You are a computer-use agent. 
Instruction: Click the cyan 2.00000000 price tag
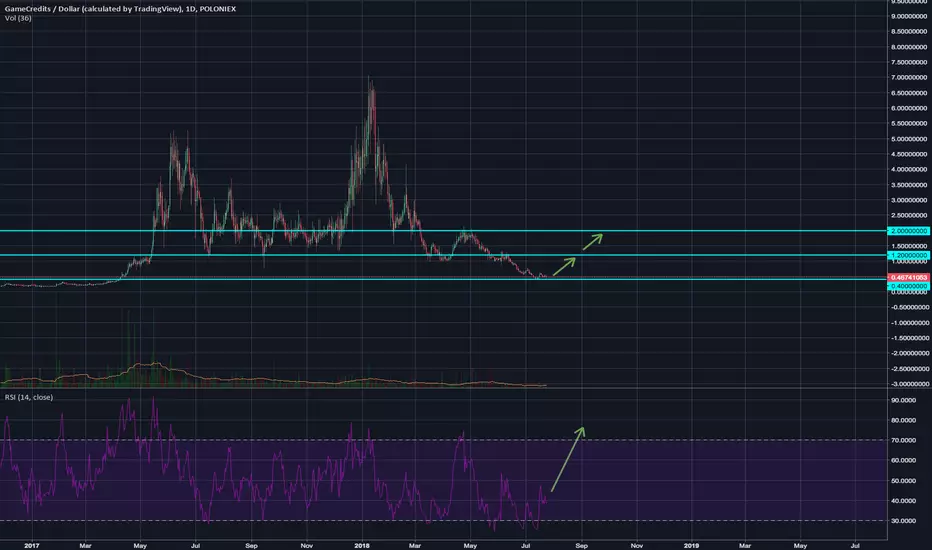click(909, 231)
